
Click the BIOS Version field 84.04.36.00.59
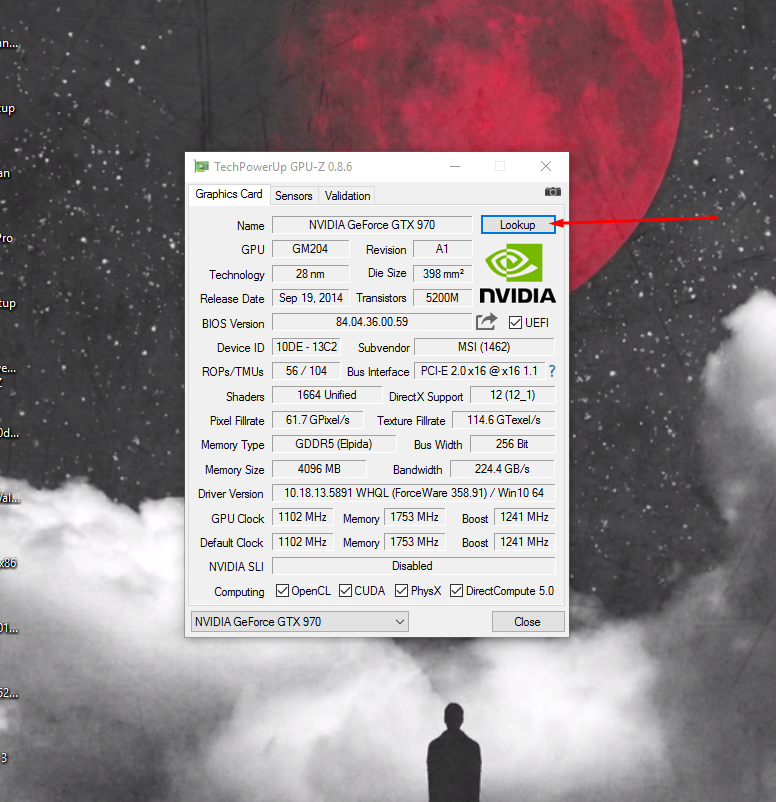[372, 322]
